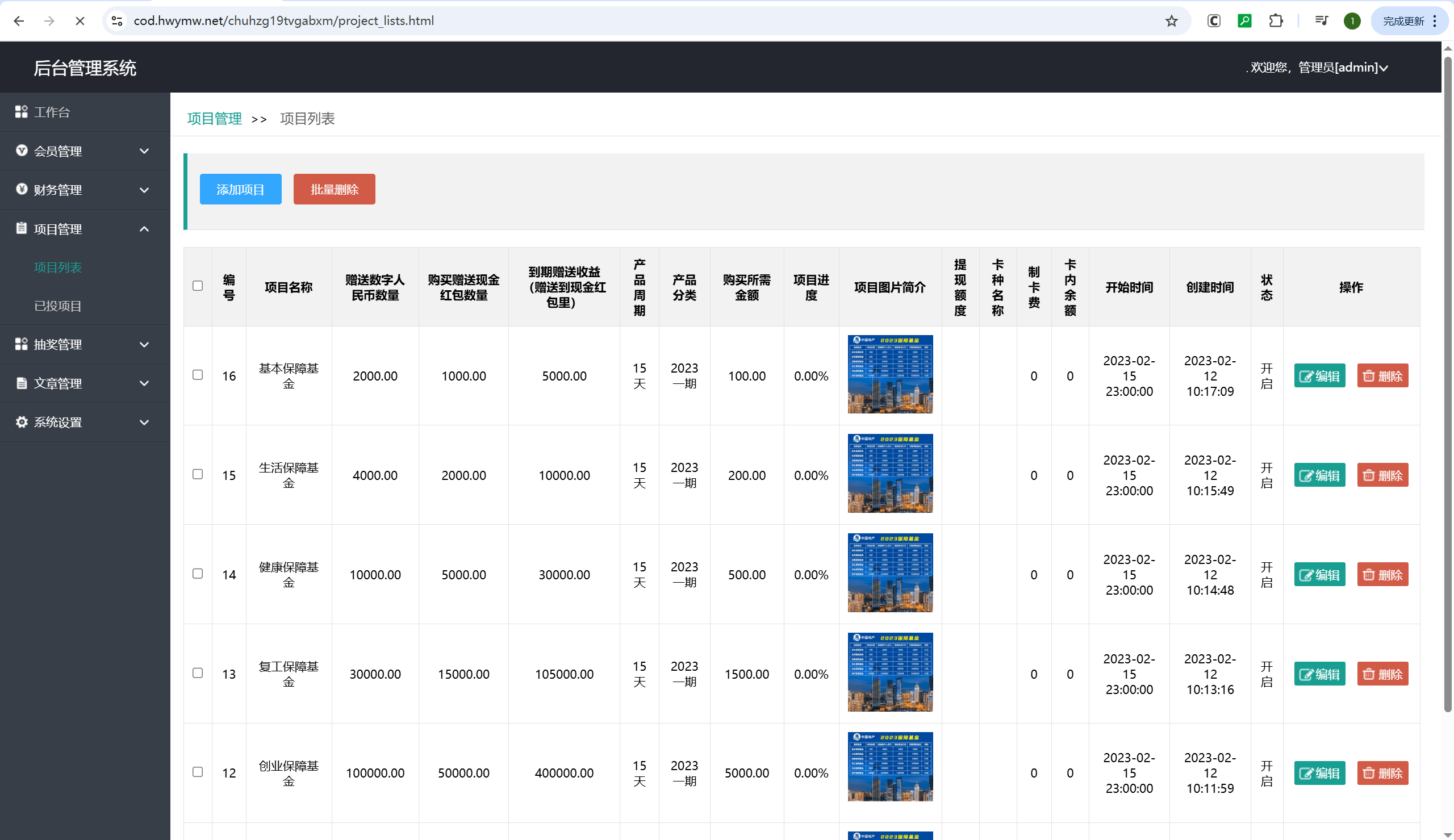Click the bookmark star icon in address bar

[1171, 22]
